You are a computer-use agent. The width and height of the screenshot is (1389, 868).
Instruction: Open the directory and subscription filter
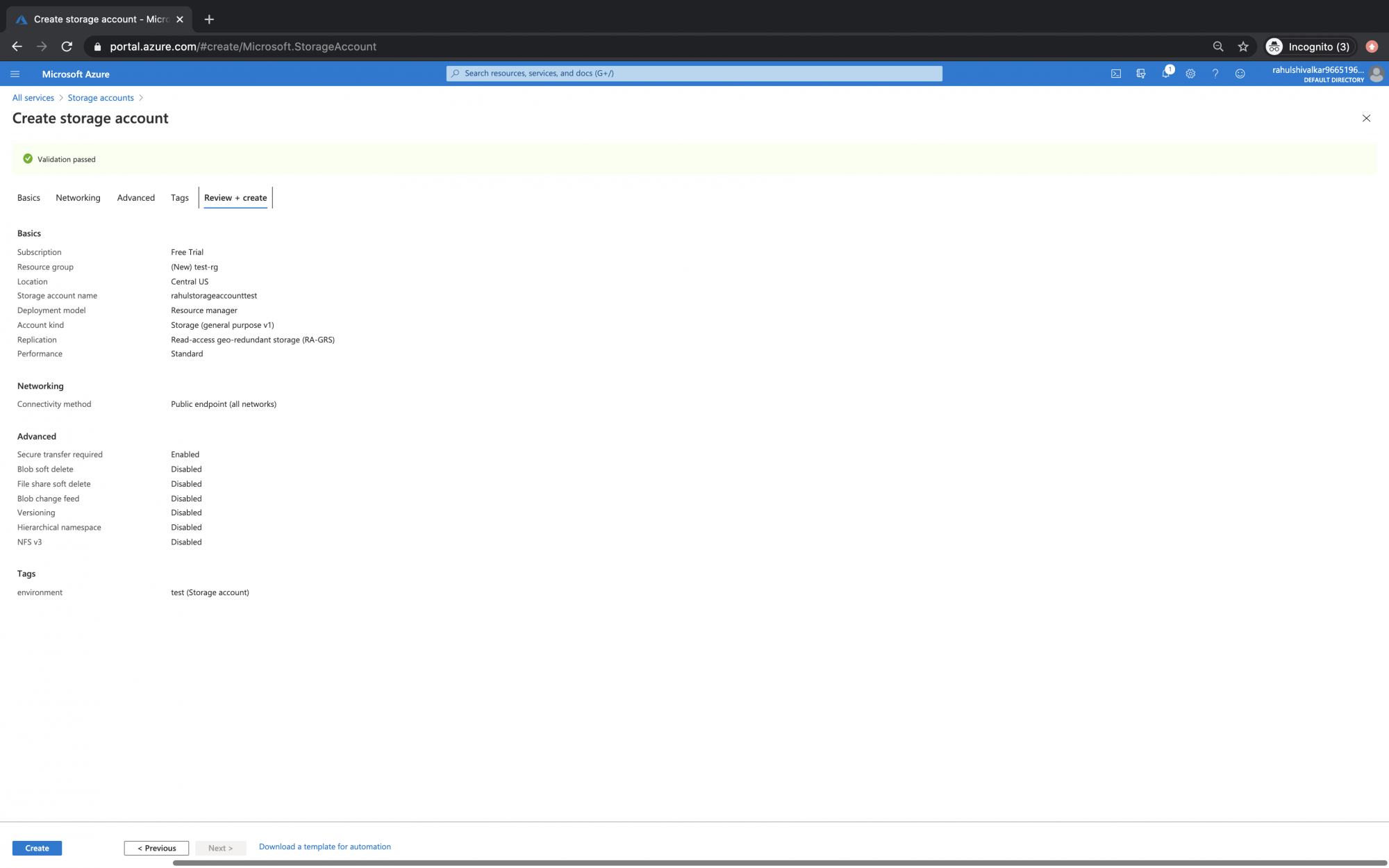click(1141, 74)
